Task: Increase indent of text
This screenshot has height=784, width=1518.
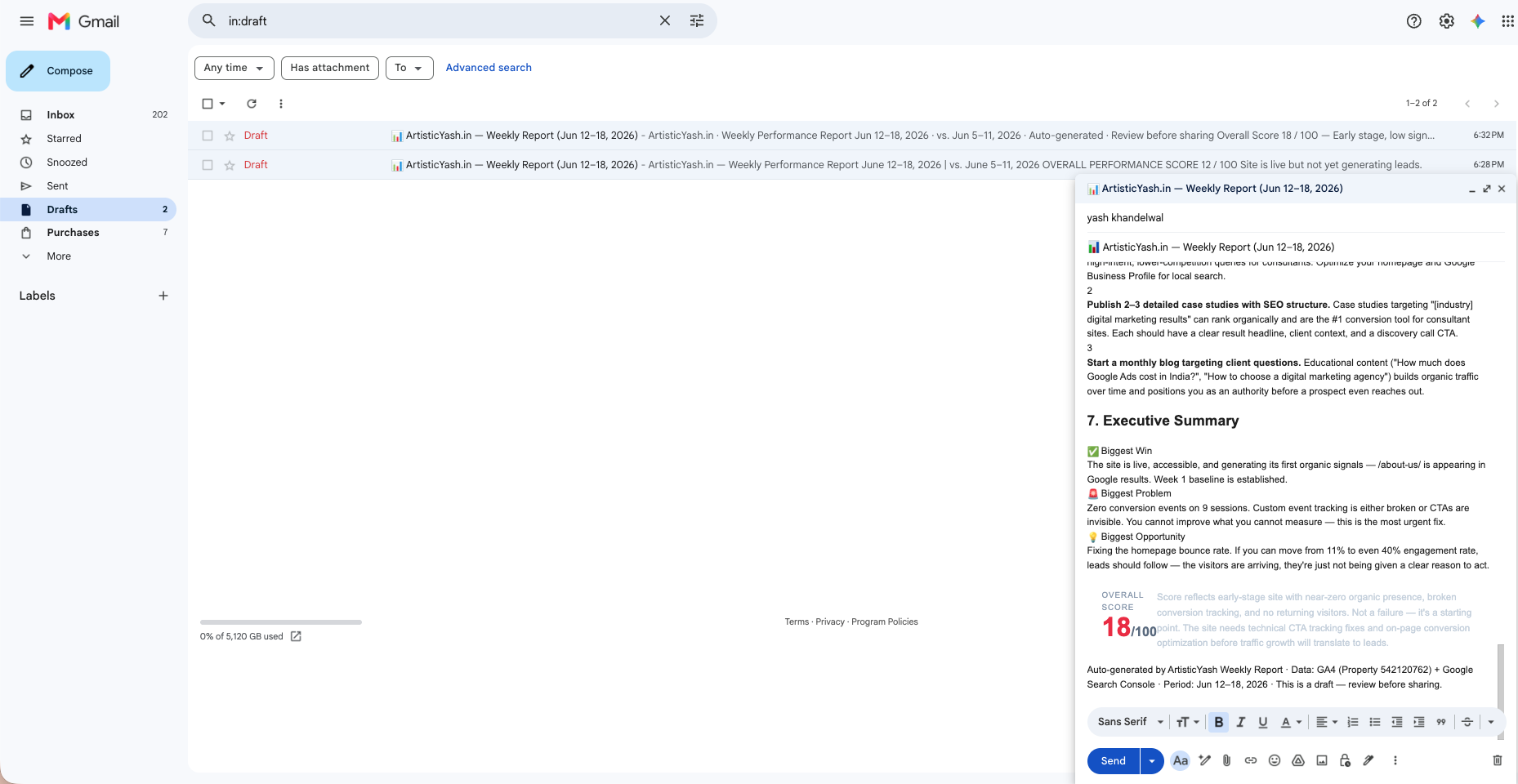Action: [1419, 722]
